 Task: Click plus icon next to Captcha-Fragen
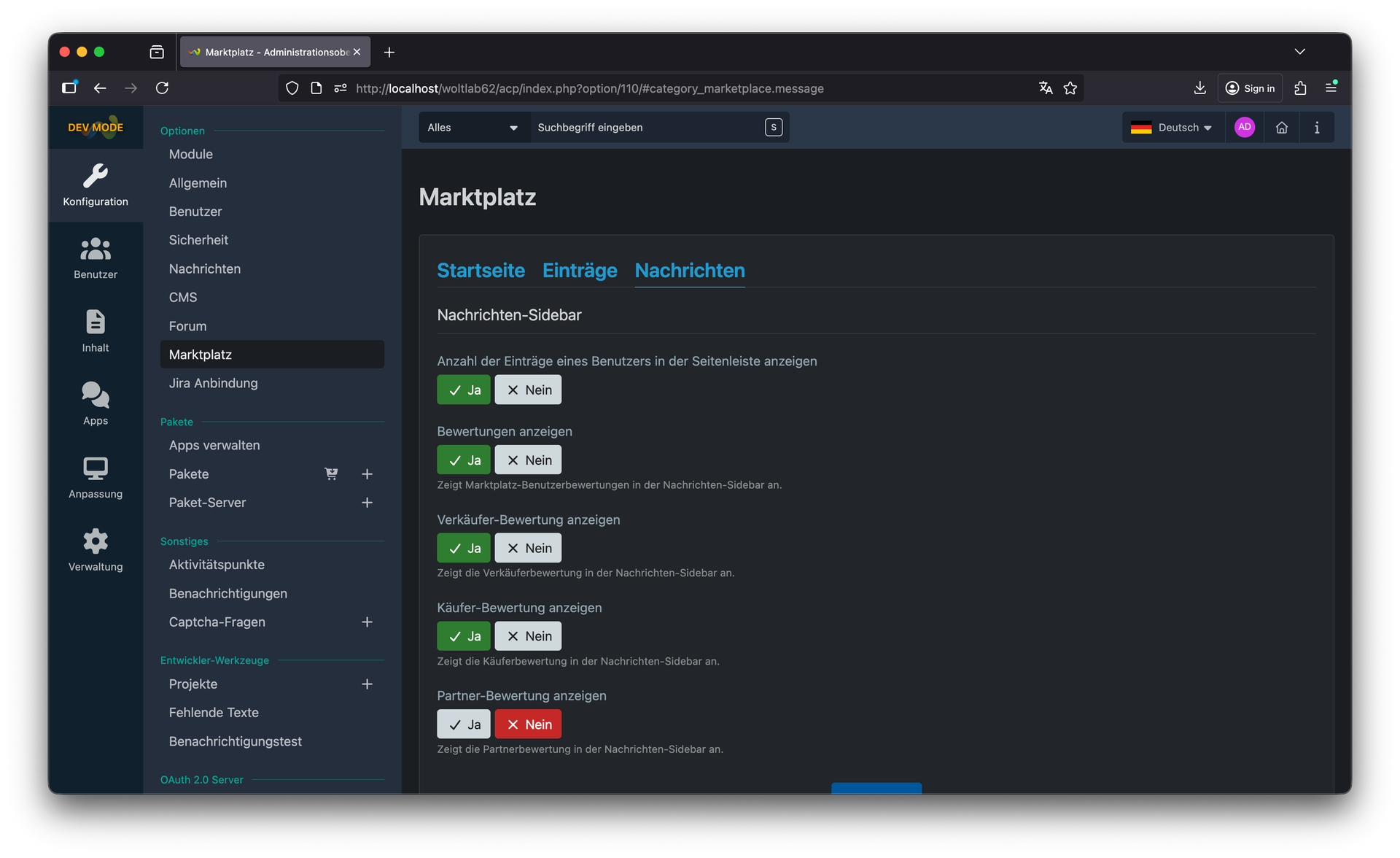point(367,622)
